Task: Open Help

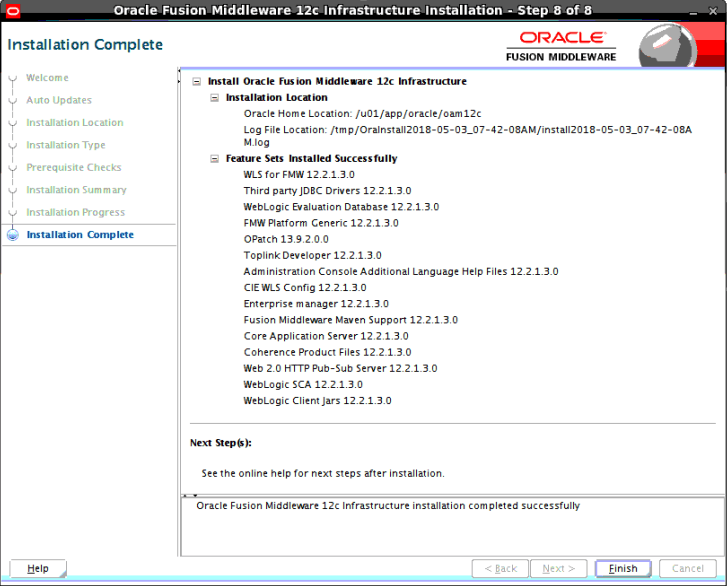Action: tap(38, 568)
